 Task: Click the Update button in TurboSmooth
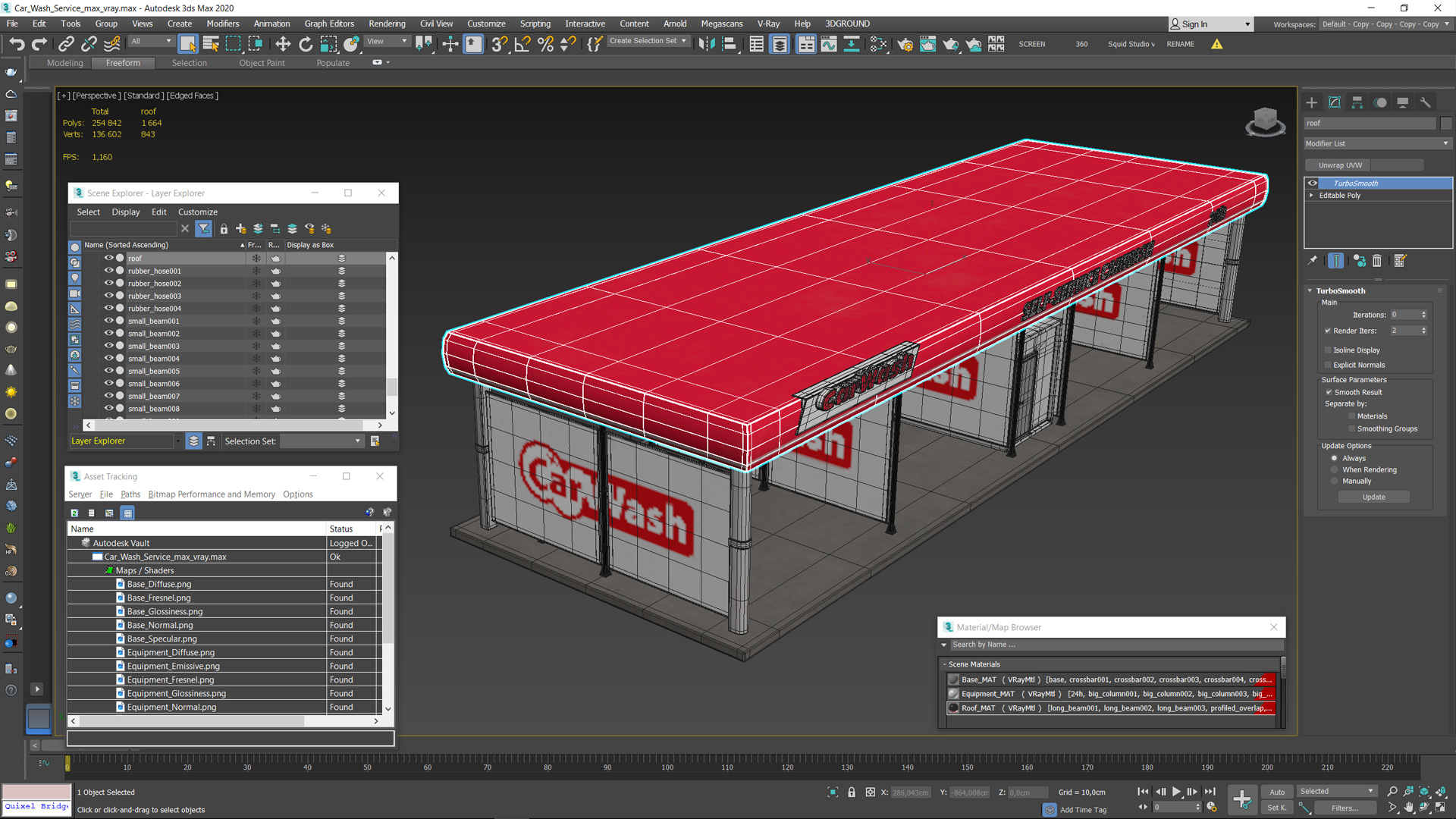[1373, 497]
